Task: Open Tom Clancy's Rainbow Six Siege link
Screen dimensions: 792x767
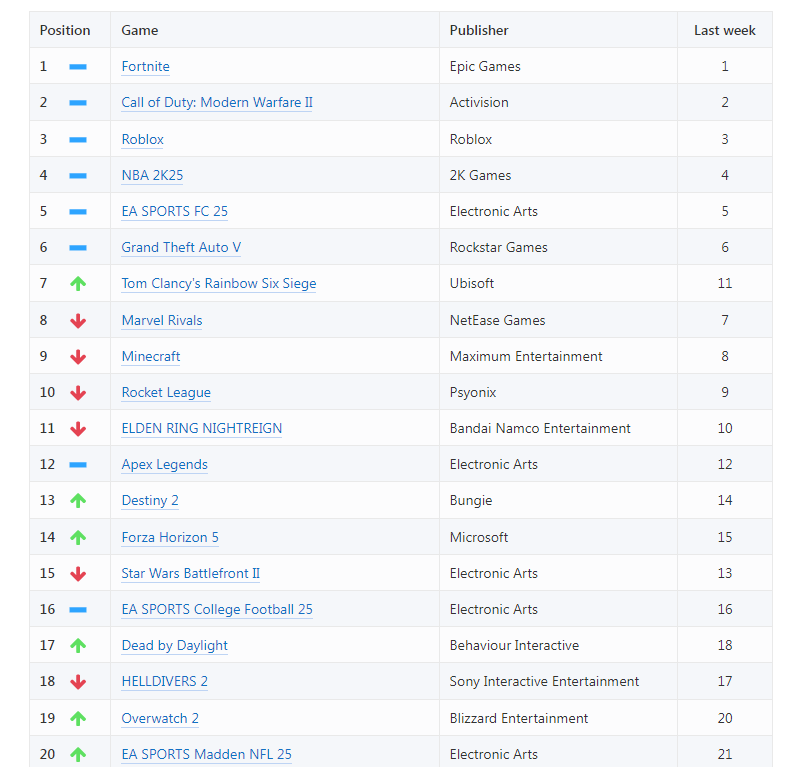Action: pos(219,283)
